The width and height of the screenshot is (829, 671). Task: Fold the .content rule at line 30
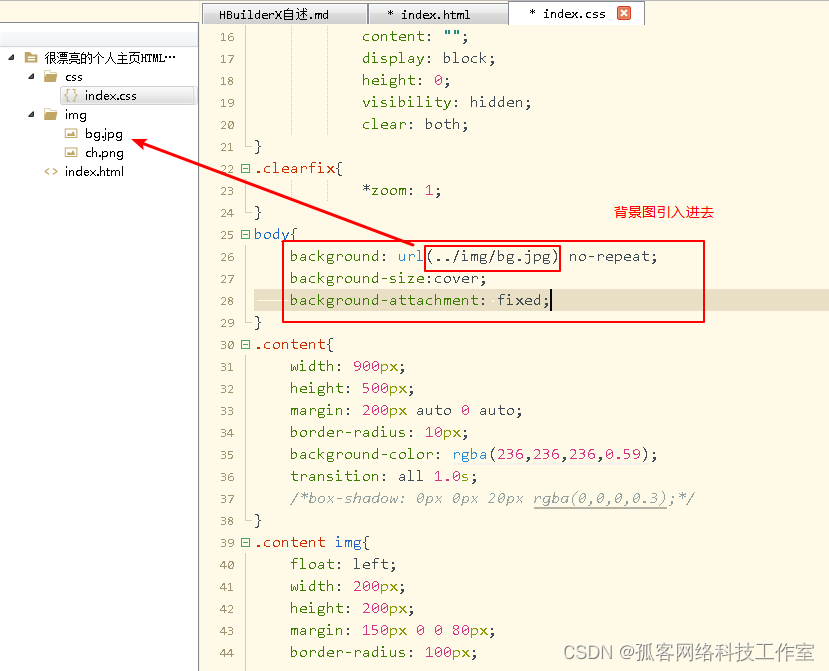point(245,344)
